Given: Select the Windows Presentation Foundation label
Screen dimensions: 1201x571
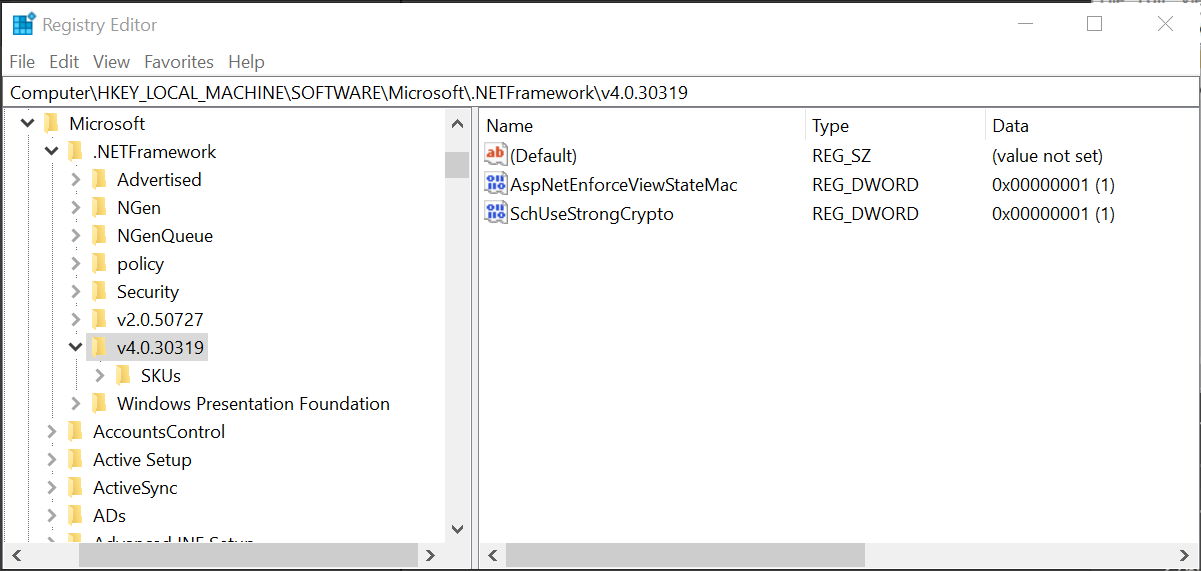Looking at the screenshot, I should click(x=254, y=404).
